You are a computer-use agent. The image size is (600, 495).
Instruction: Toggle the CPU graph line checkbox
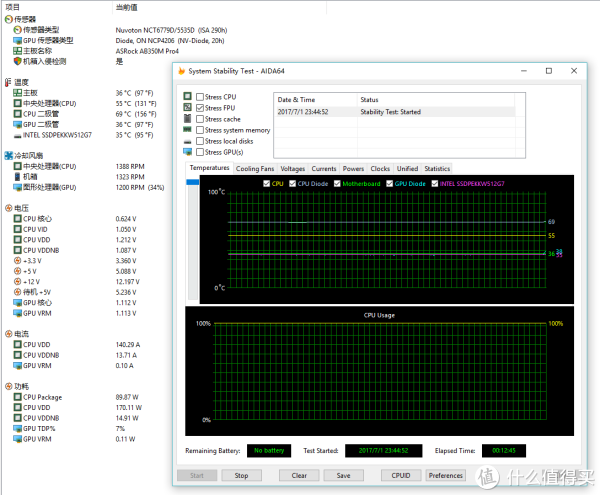(267, 184)
